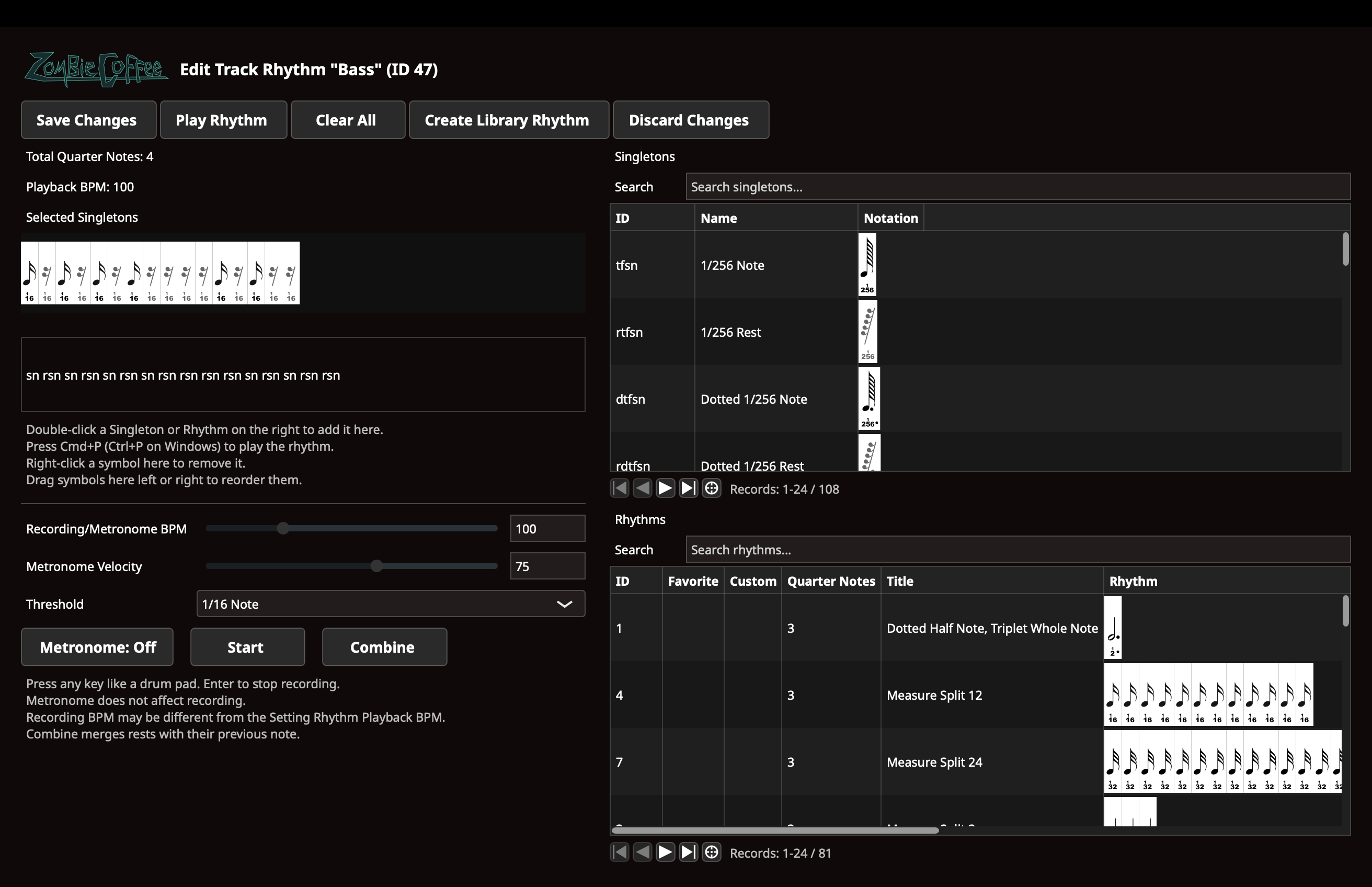1372x887 pixels.
Task: Go to last page of Singletons records
Action: 688,488
